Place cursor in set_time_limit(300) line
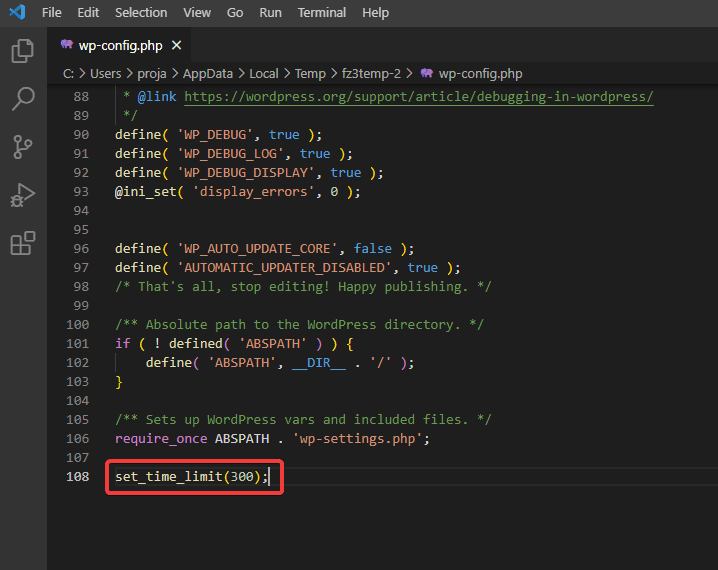Screen dimensions: 718x570 pos(191,477)
